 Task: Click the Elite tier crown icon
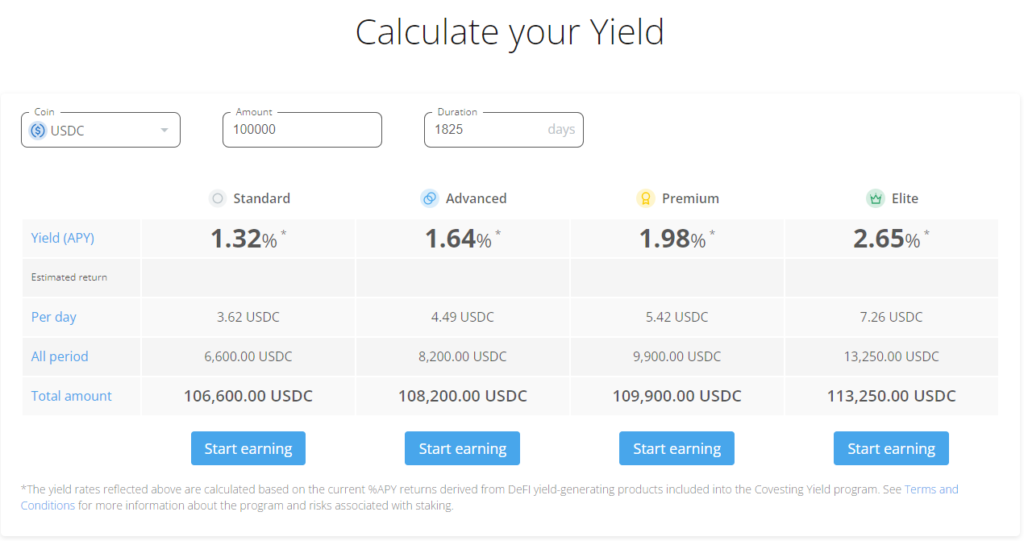[x=875, y=198]
